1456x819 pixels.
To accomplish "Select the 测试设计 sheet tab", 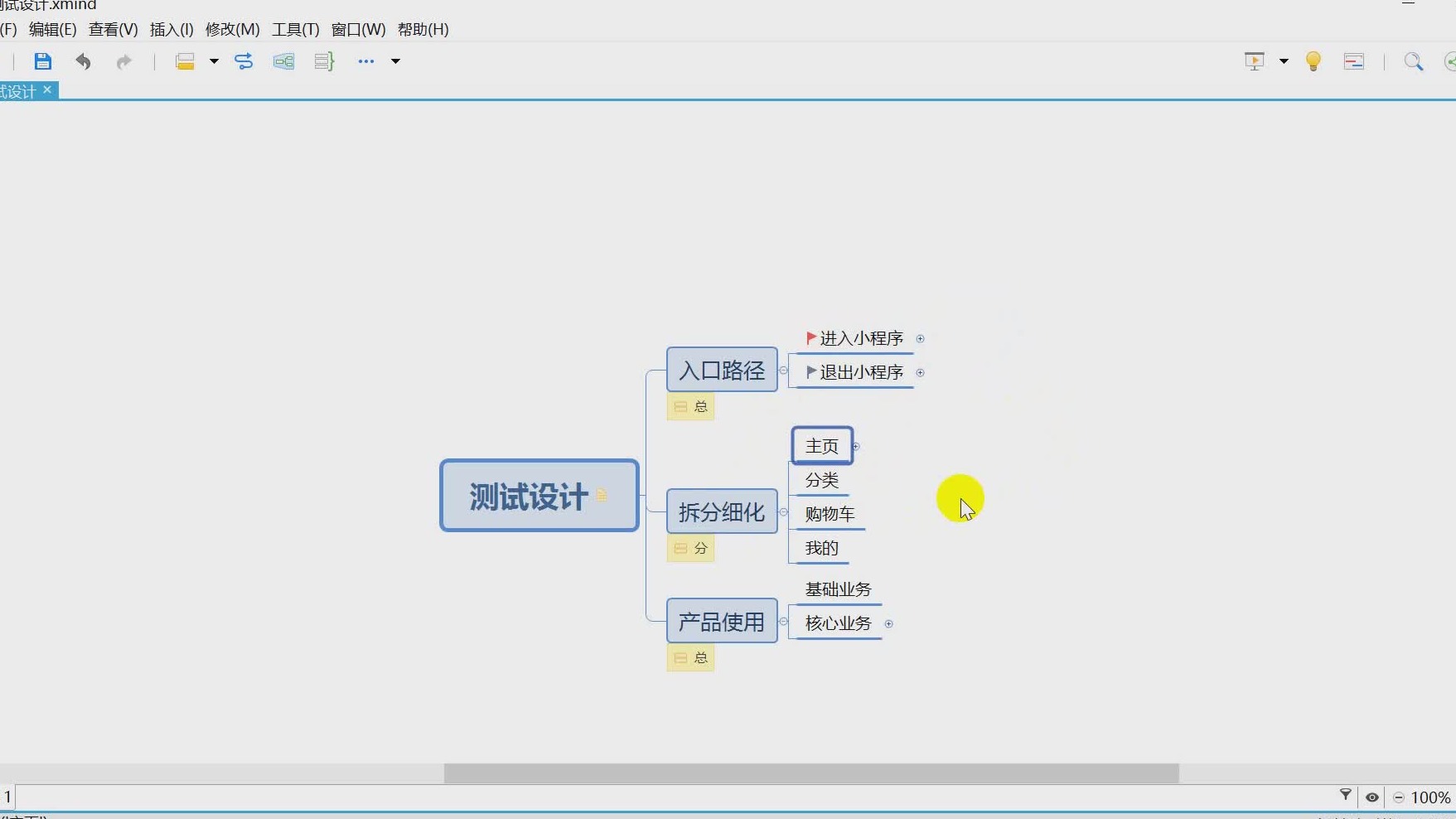I will (21, 90).
